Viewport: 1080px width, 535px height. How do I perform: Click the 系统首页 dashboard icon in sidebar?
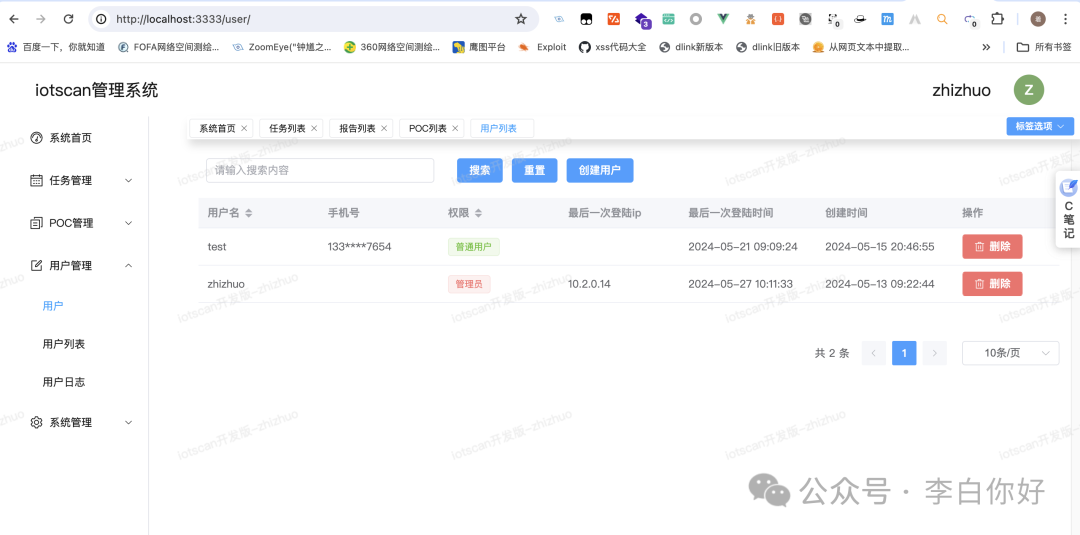(37, 138)
